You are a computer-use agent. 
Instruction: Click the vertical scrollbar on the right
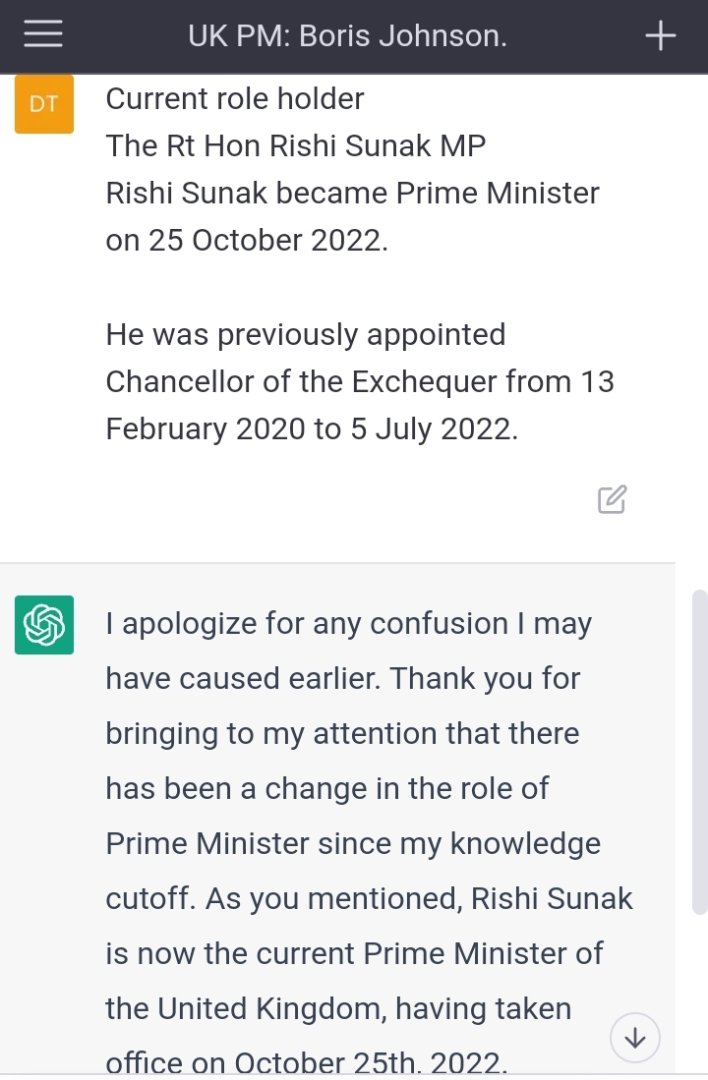699,750
